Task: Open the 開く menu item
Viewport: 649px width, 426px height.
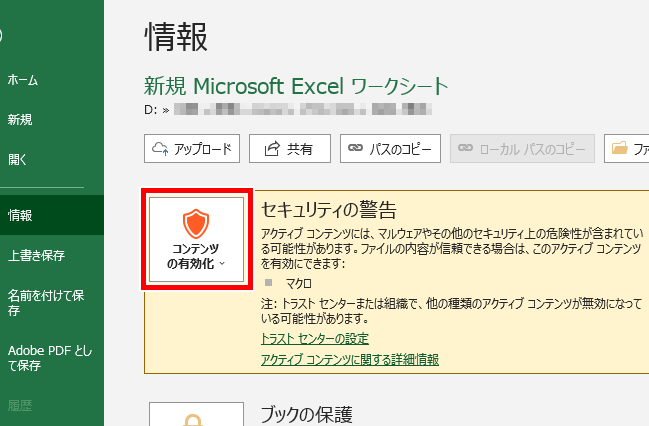Action: coord(17,159)
